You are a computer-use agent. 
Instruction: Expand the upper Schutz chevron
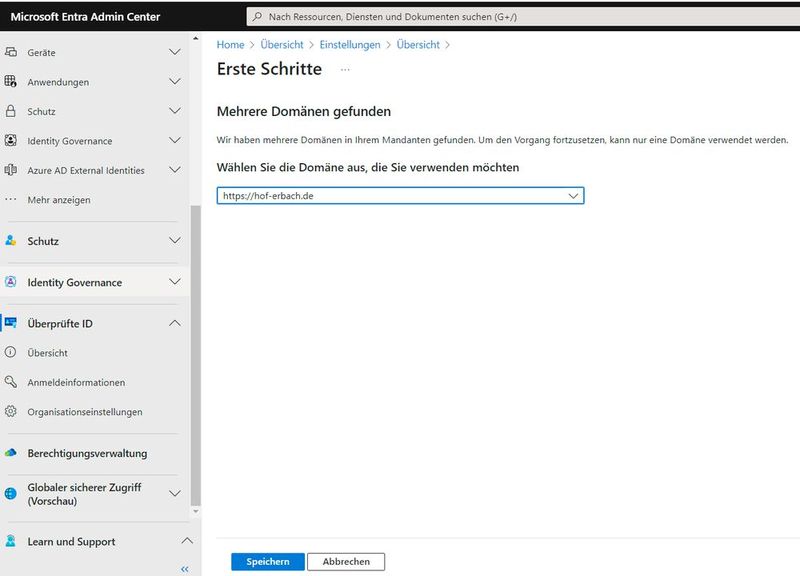[174, 111]
